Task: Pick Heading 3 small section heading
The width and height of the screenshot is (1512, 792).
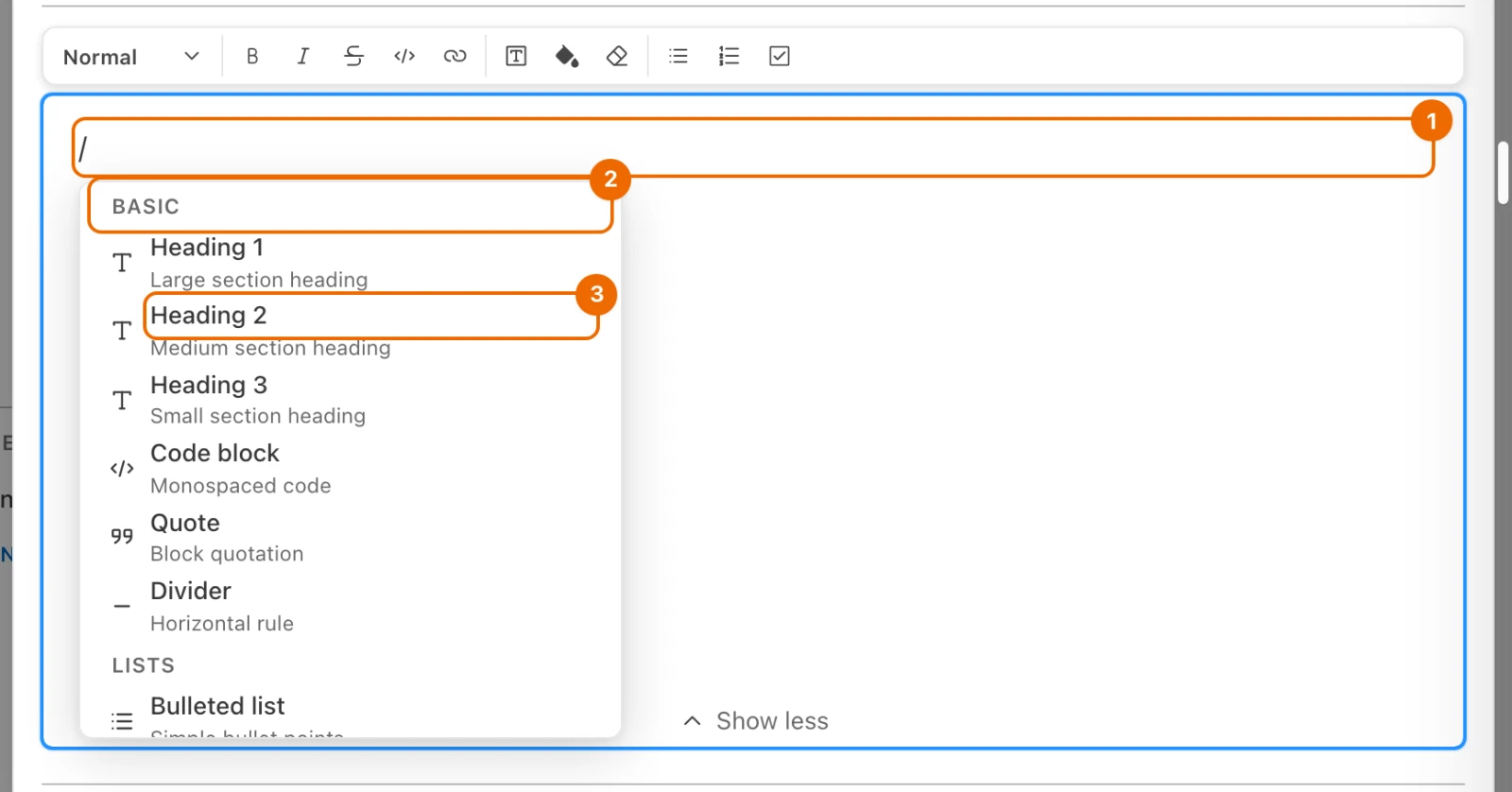Action: pyautogui.click(x=351, y=400)
